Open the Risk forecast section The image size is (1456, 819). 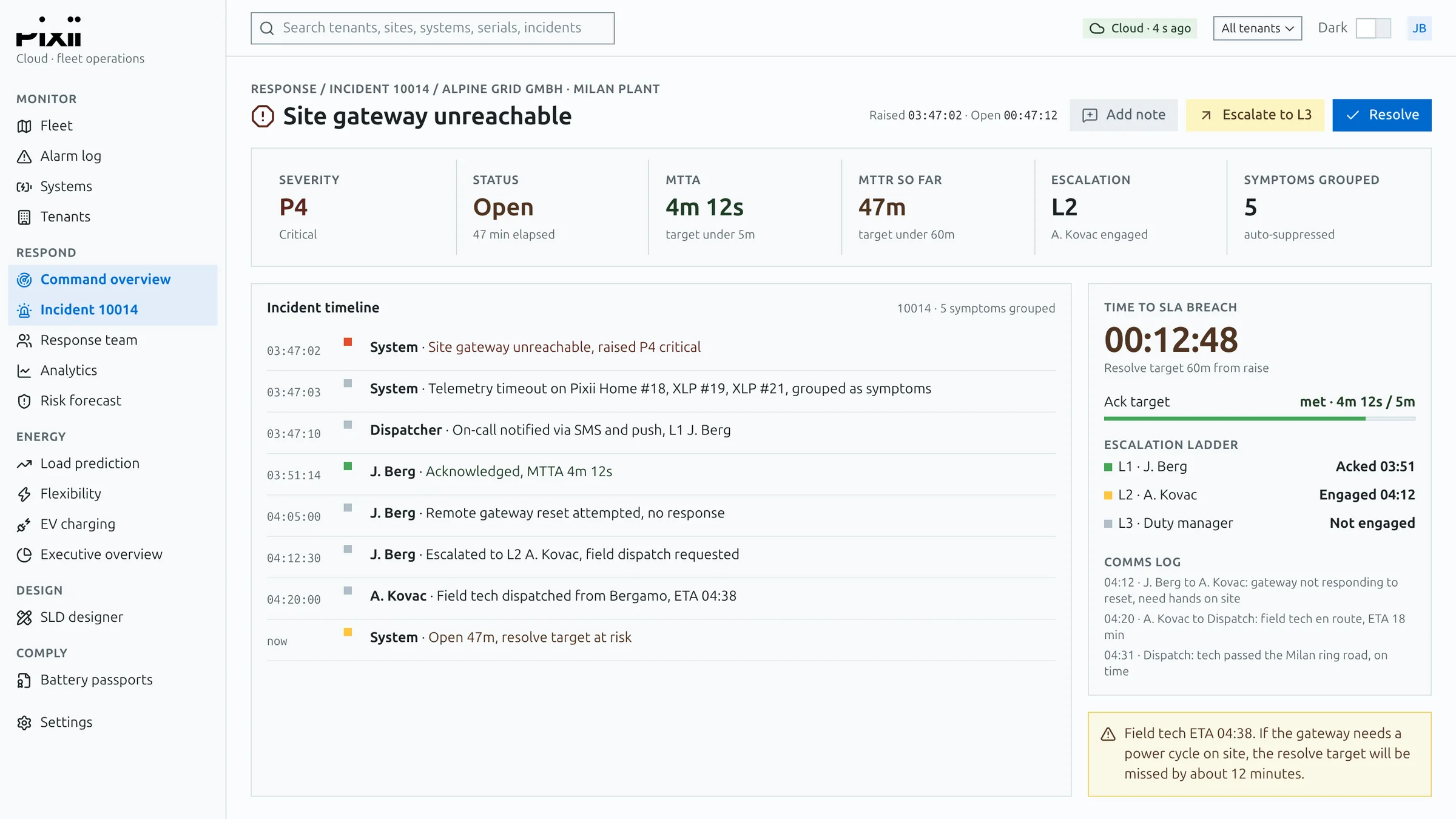click(113, 401)
